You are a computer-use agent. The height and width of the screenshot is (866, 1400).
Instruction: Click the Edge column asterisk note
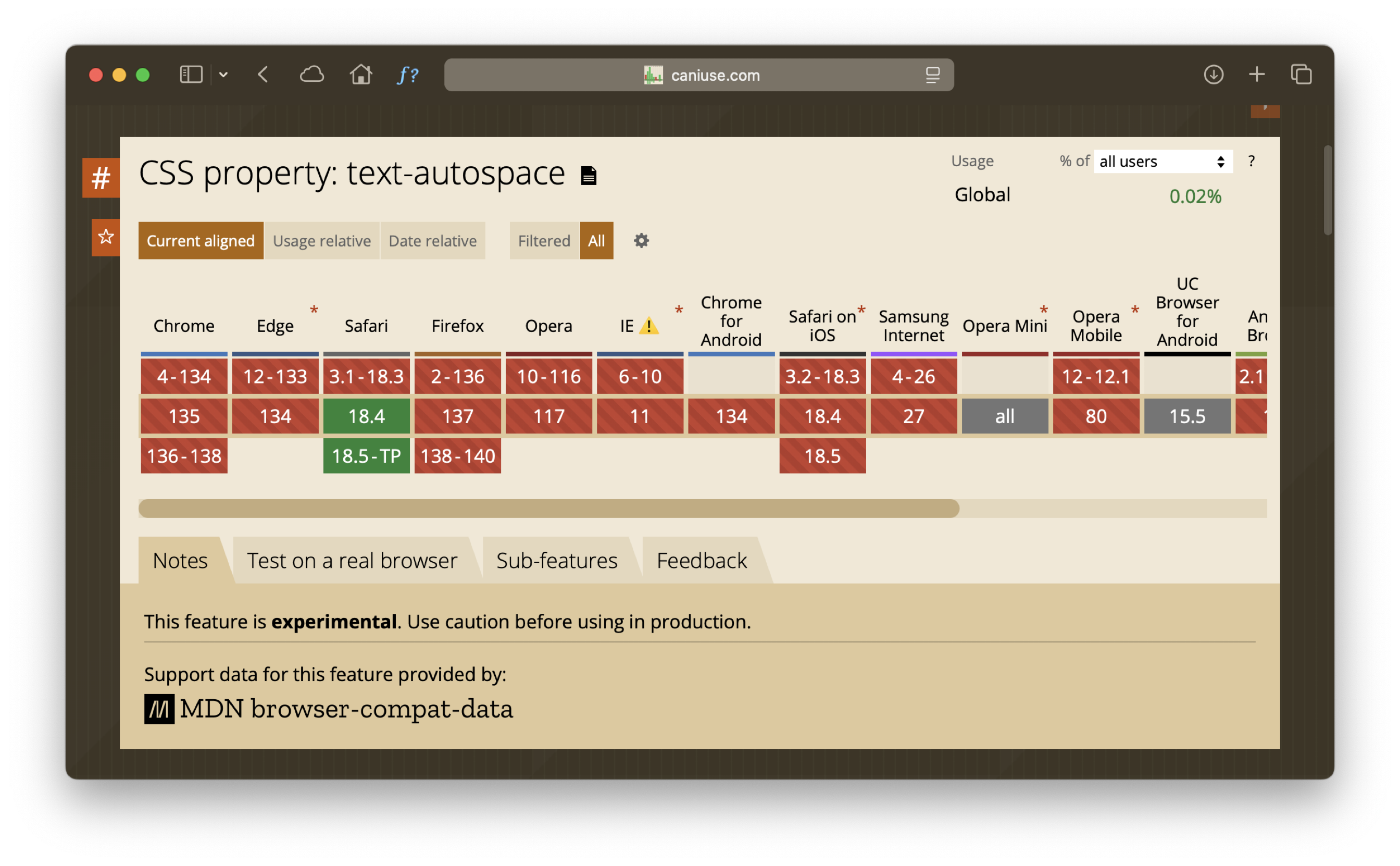314,311
